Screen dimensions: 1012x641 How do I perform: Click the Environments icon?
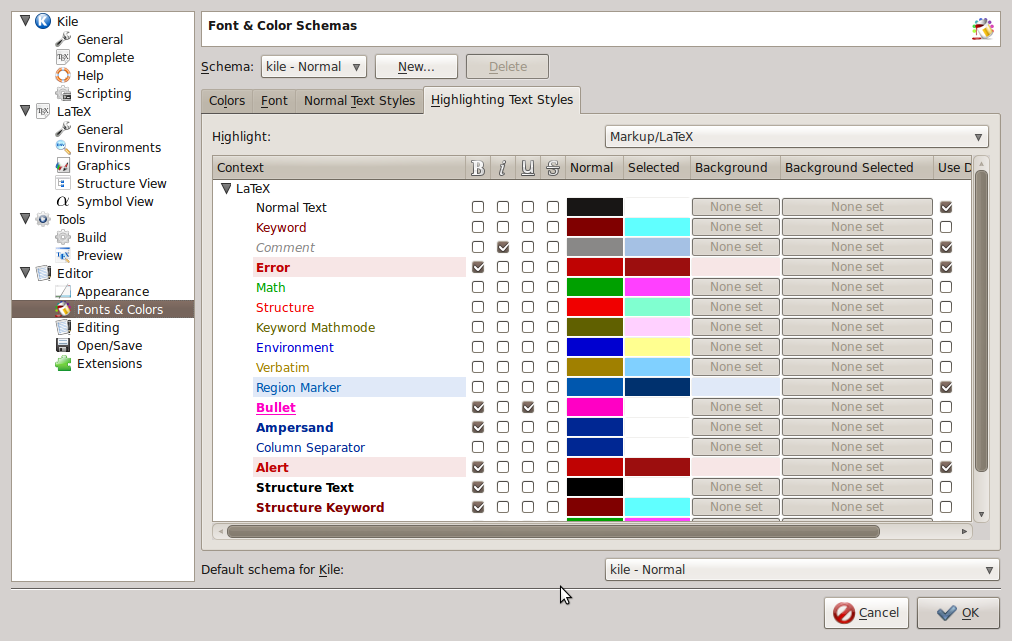tap(63, 148)
